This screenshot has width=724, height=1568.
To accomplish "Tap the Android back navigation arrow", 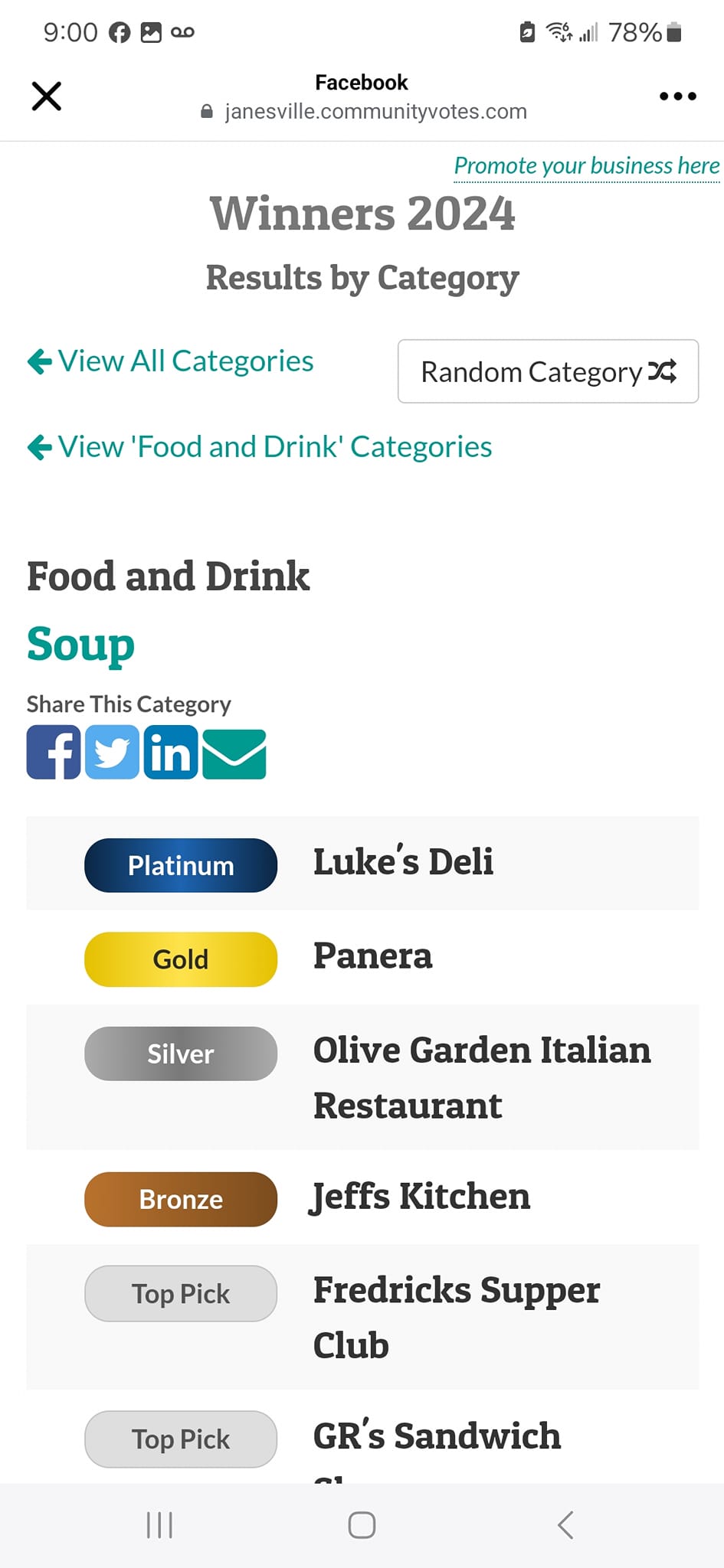I will [565, 1525].
